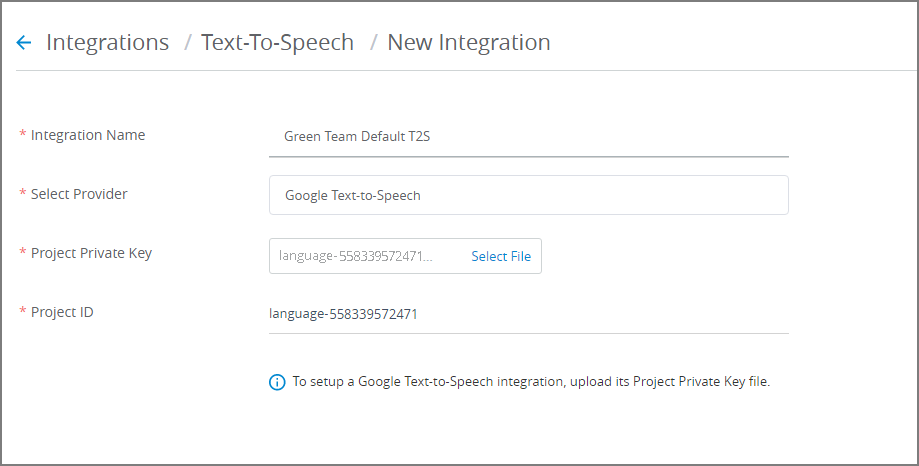This screenshot has width=919, height=466.
Task: Open the Integrations breadcrumb link
Action: tap(107, 42)
